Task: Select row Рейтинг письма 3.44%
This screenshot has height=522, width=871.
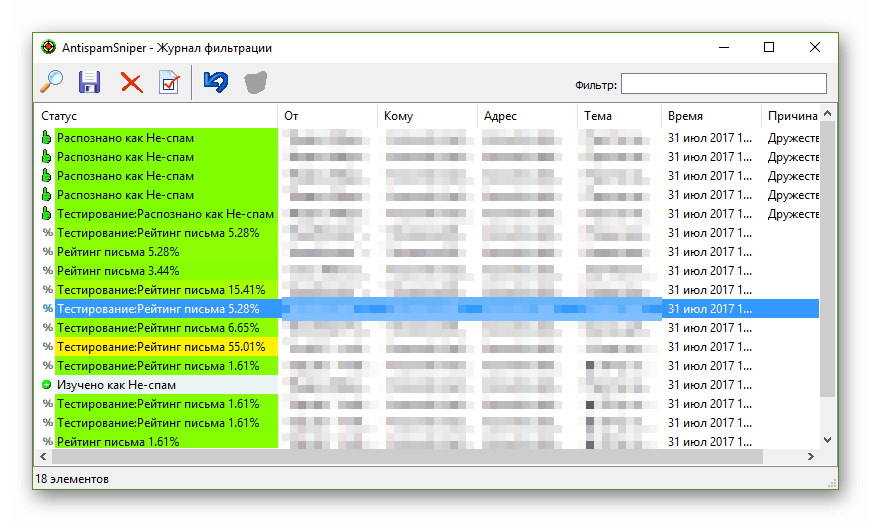Action: 427,270
